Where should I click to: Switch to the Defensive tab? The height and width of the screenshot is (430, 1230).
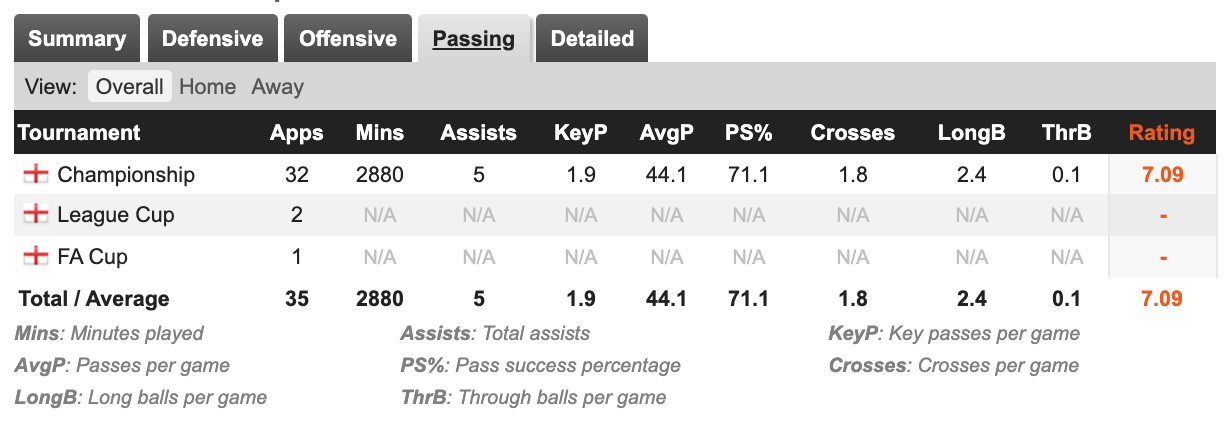click(212, 39)
